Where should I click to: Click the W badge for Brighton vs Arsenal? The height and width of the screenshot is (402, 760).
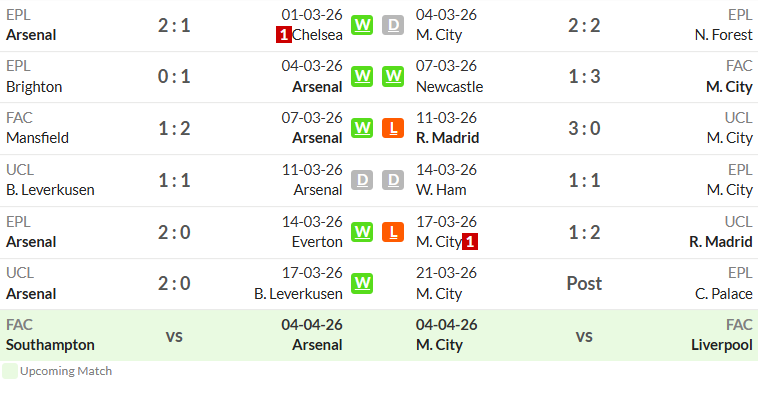[x=362, y=77]
